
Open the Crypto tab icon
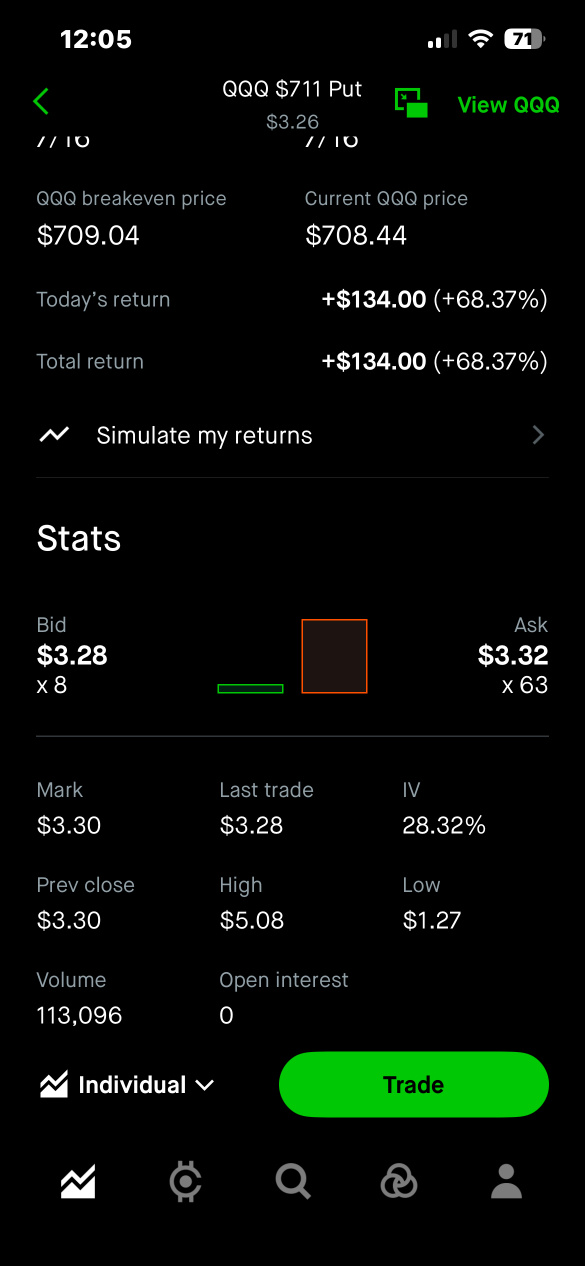point(186,1182)
